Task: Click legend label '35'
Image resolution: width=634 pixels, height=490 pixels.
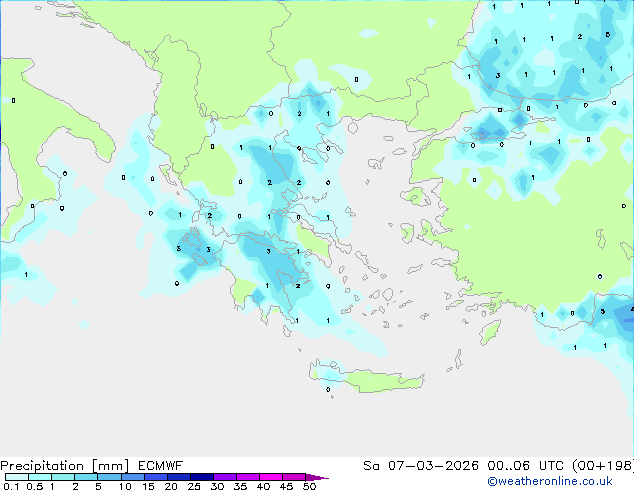Action: click(241, 486)
